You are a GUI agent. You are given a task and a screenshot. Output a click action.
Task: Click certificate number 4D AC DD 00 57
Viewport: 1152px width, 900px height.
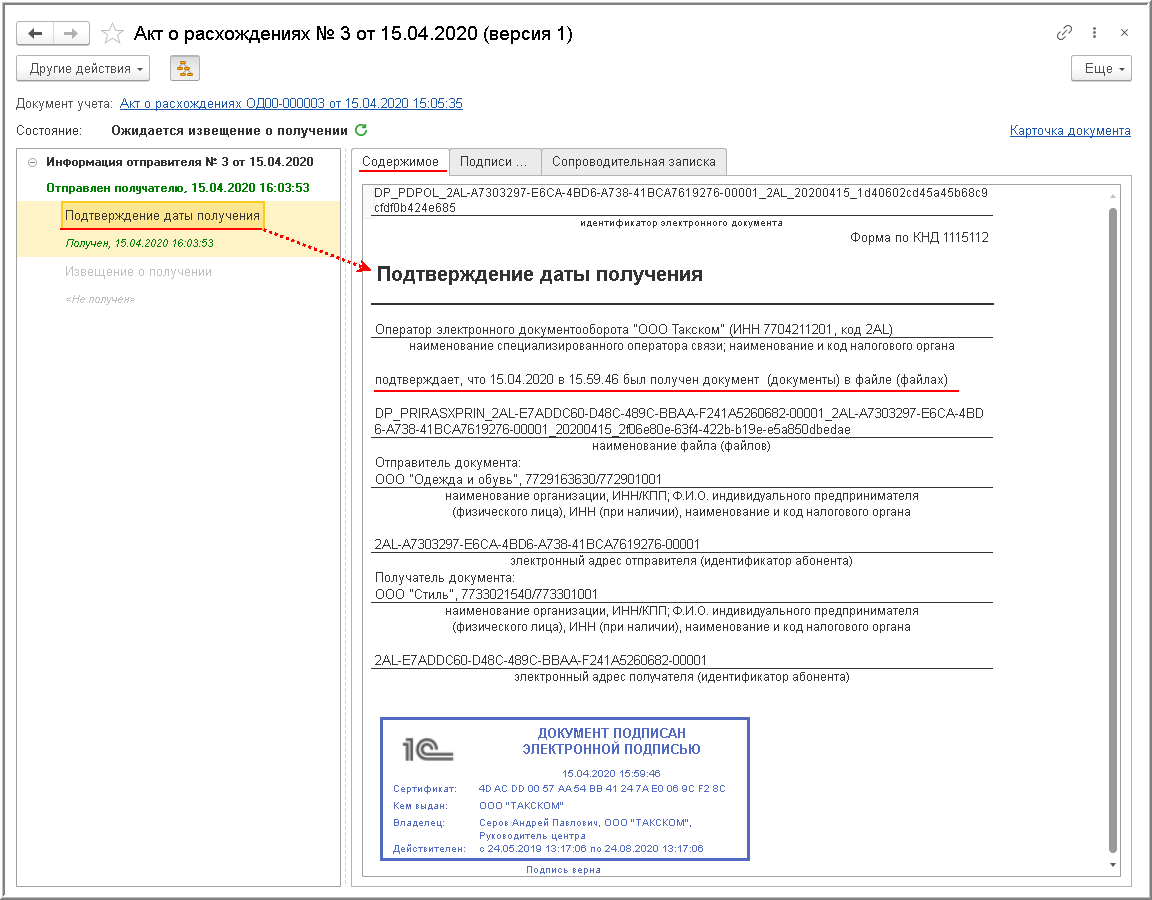click(x=602, y=788)
